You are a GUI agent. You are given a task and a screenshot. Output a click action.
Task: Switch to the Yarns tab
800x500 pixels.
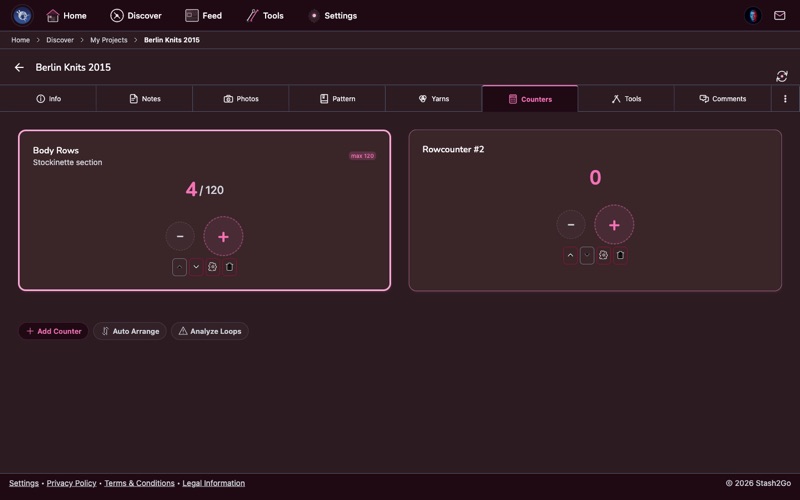tap(433, 99)
